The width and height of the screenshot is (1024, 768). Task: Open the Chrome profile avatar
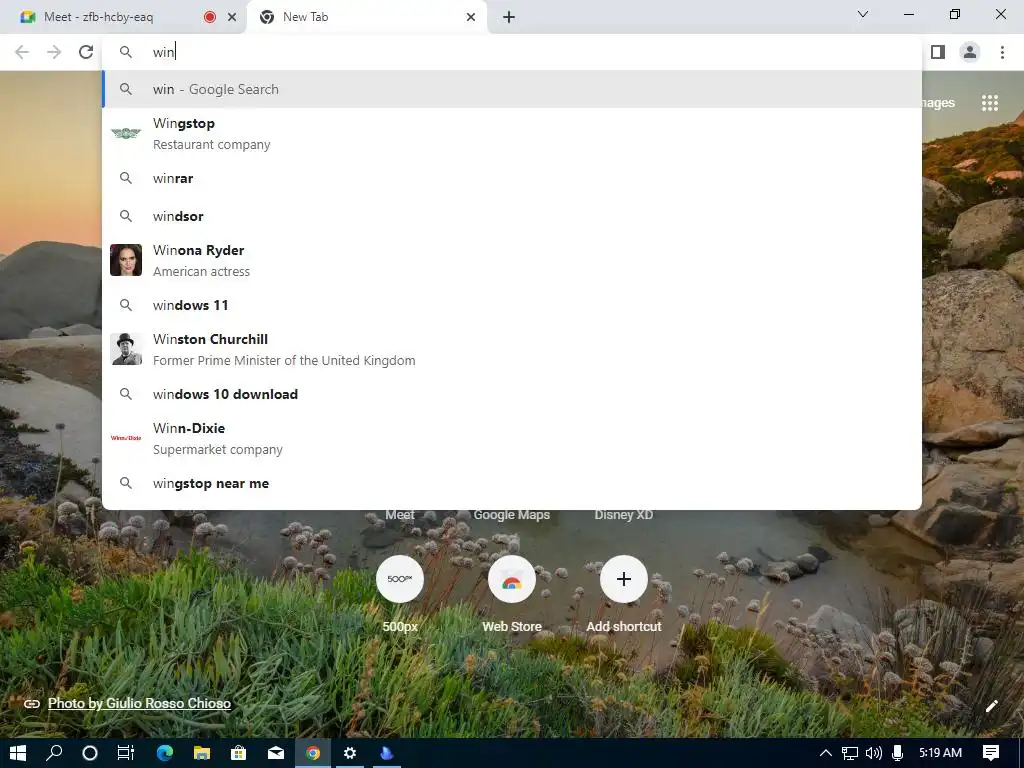tap(970, 52)
